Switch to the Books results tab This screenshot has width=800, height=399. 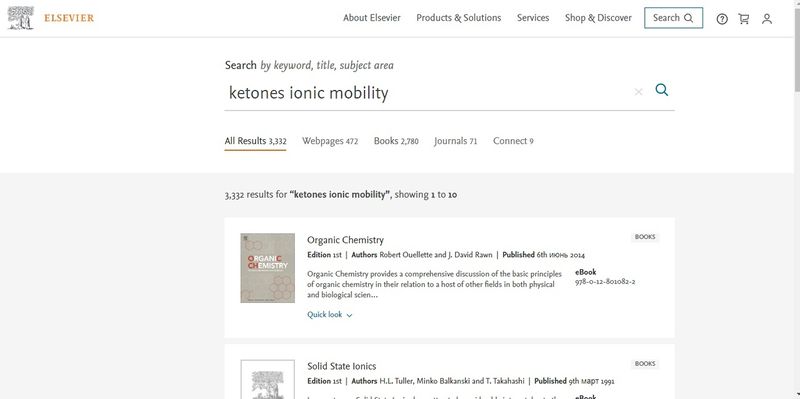click(396, 141)
